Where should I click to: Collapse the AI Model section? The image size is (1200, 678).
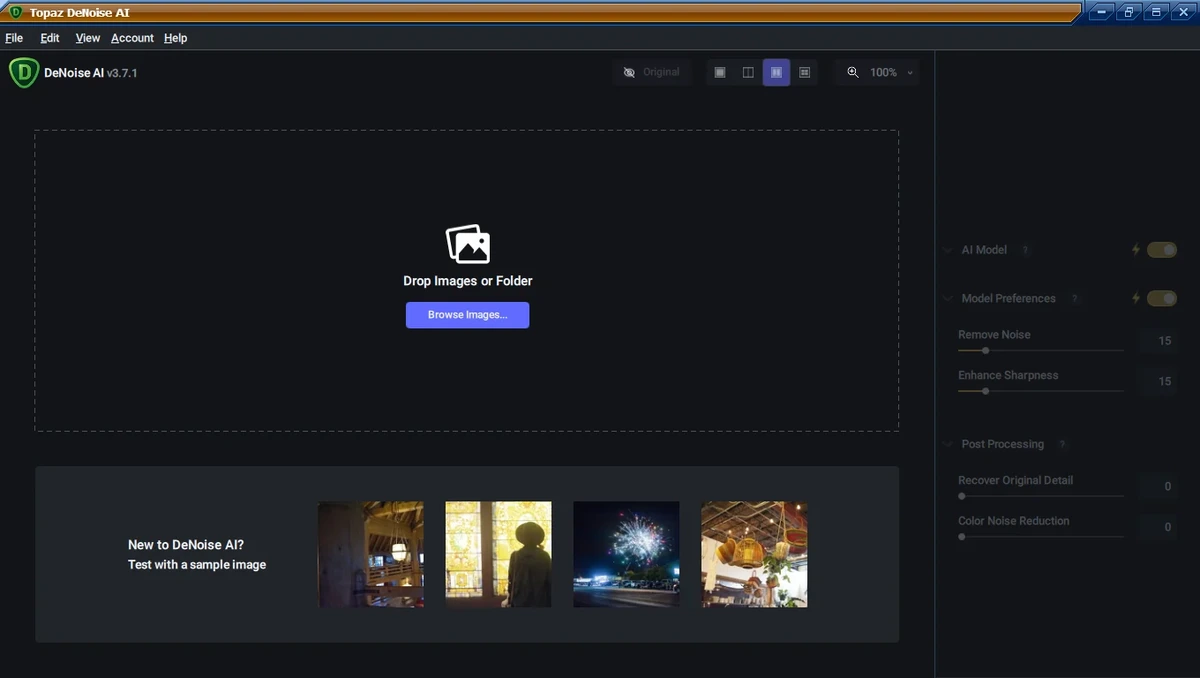click(948, 250)
